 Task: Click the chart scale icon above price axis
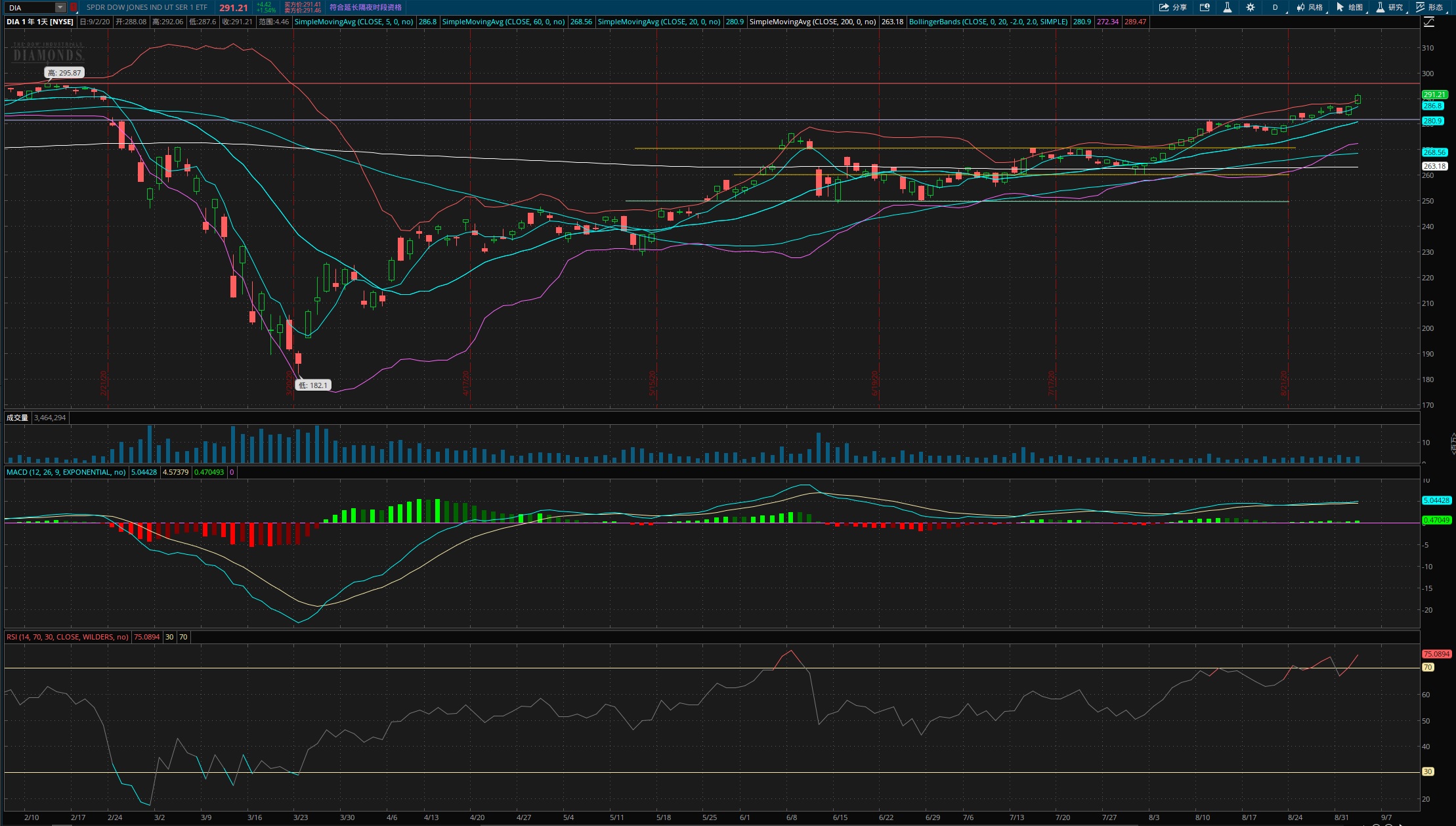(x=1429, y=22)
